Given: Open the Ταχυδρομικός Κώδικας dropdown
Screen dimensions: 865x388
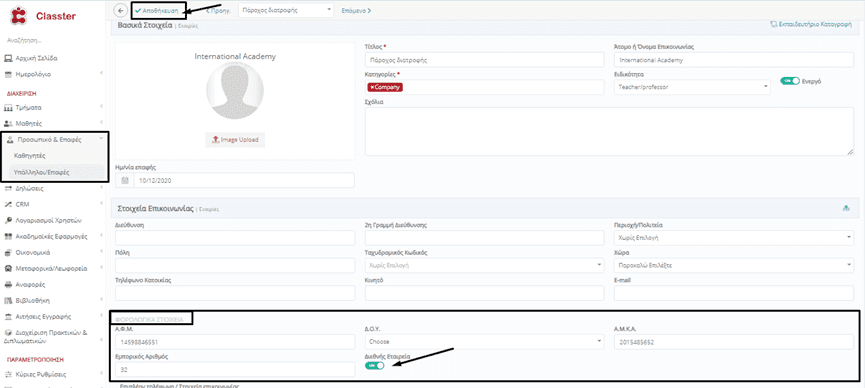Looking at the screenshot, I should coord(485,265).
